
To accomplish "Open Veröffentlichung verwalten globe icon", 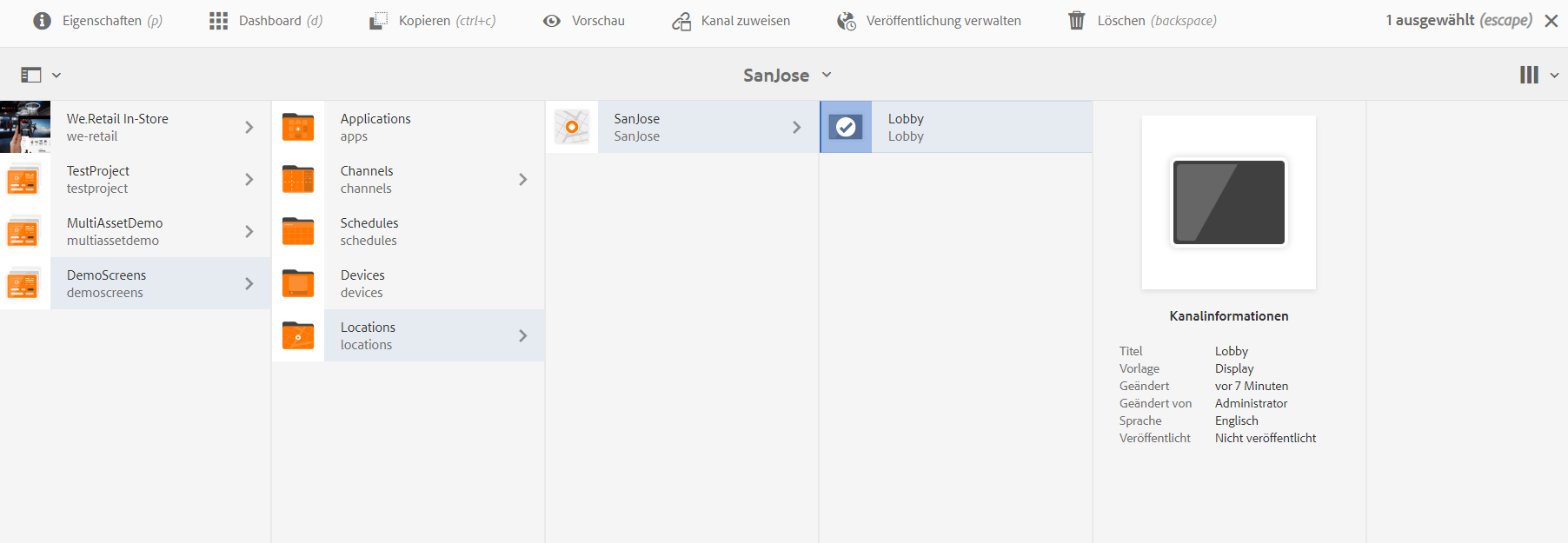I will click(847, 21).
